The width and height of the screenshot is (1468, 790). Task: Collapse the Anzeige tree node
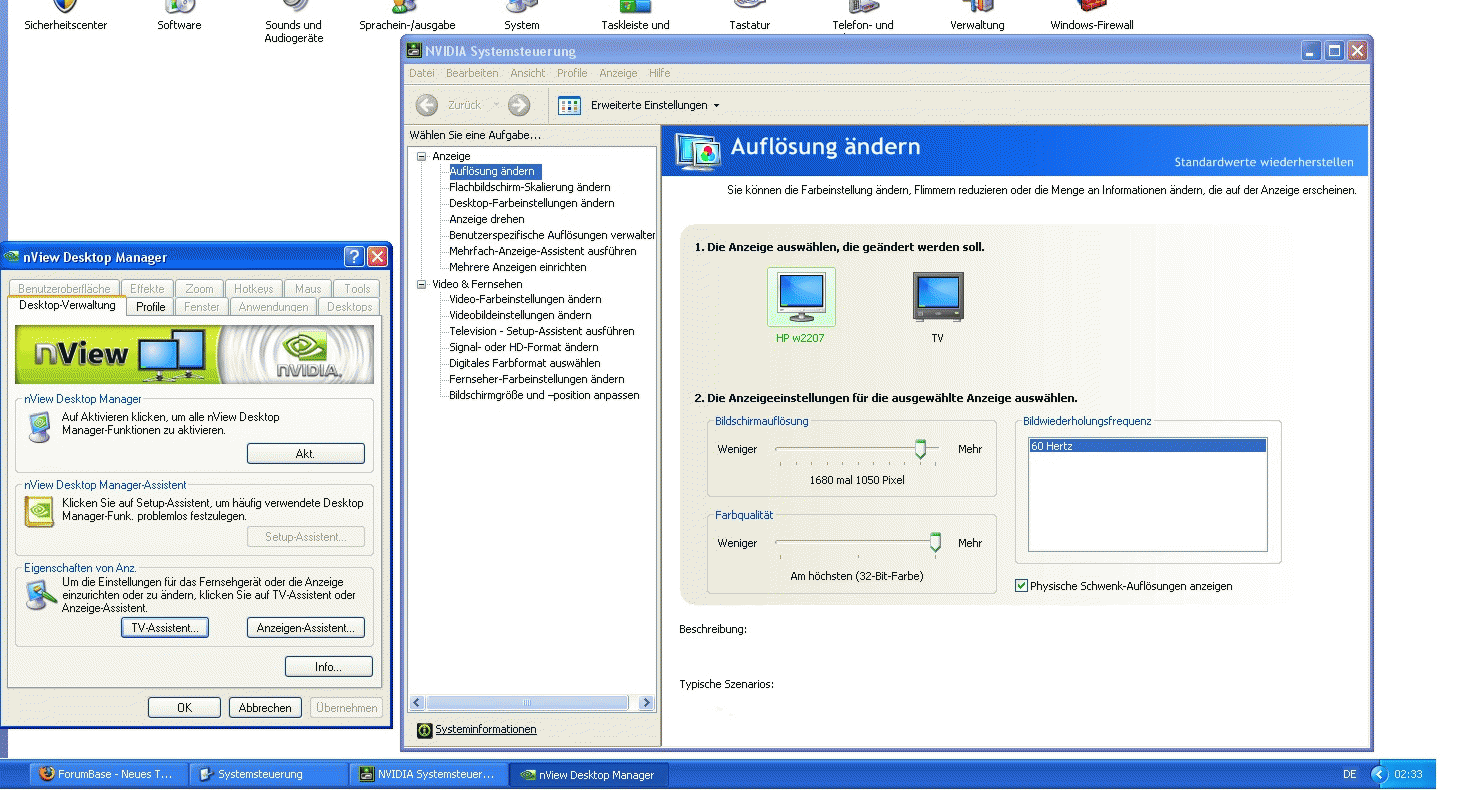421,156
